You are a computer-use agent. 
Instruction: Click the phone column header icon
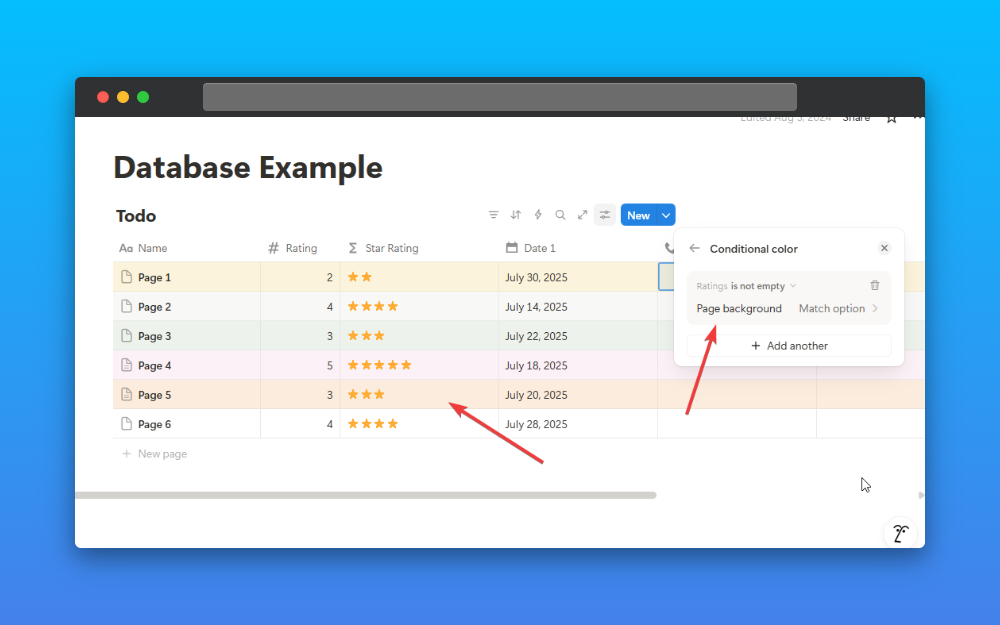[x=669, y=248]
